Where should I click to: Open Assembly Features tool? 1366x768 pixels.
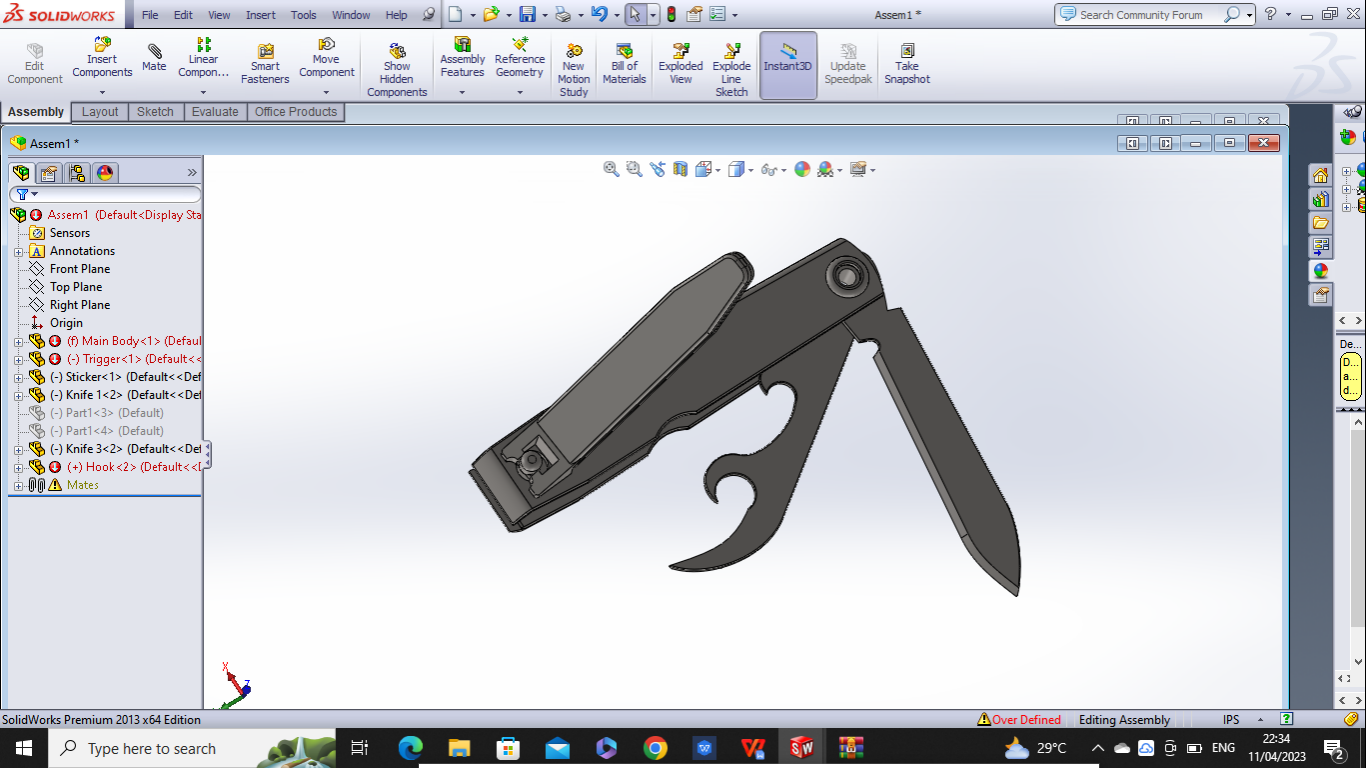(462, 57)
